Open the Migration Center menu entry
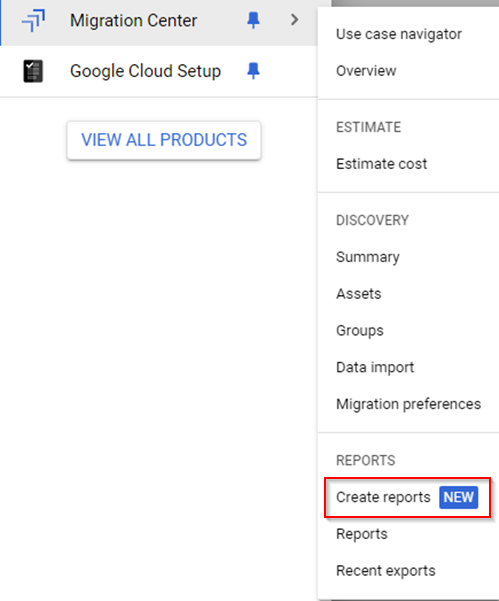The width and height of the screenshot is (499, 601). pyautogui.click(x=133, y=20)
